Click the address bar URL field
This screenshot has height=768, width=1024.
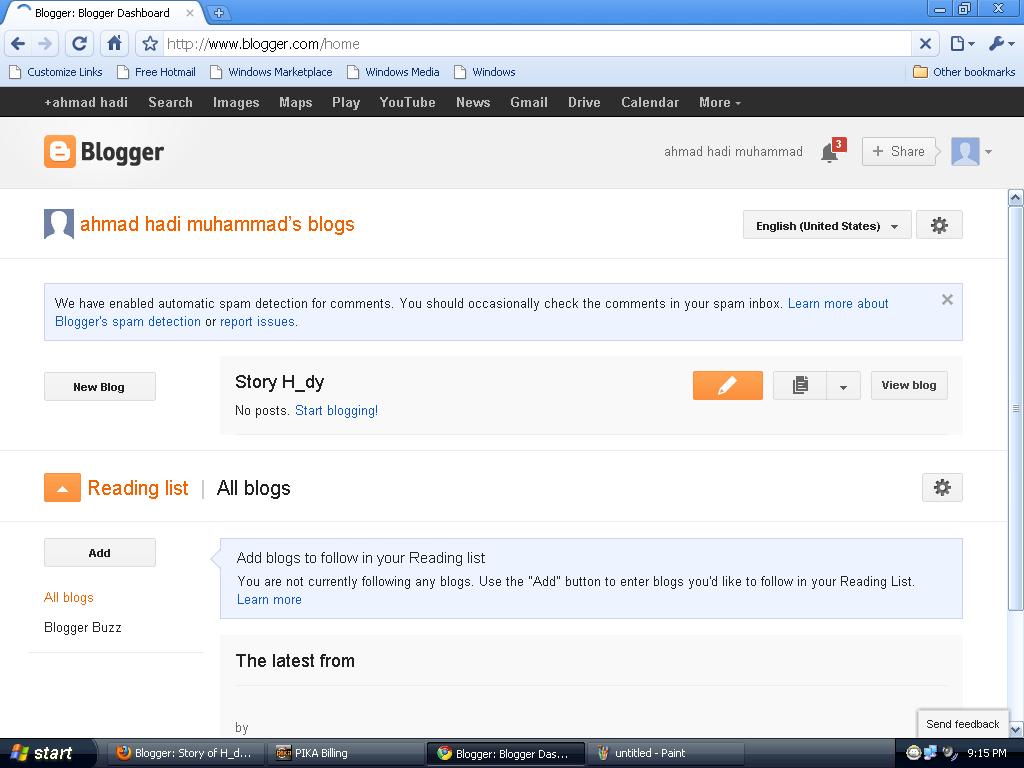[x=537, y=44]
